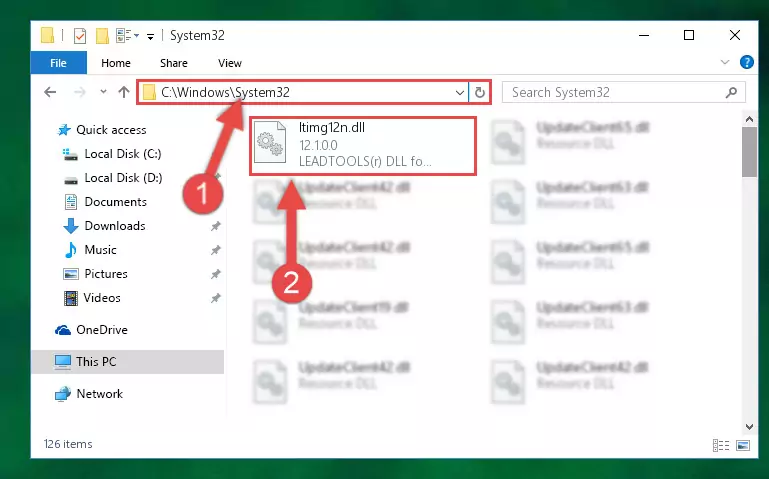Open Local Disk (C:) in sidebar
Screen dimensions: 769x479
pyautogui.click(x=123, y=153)
